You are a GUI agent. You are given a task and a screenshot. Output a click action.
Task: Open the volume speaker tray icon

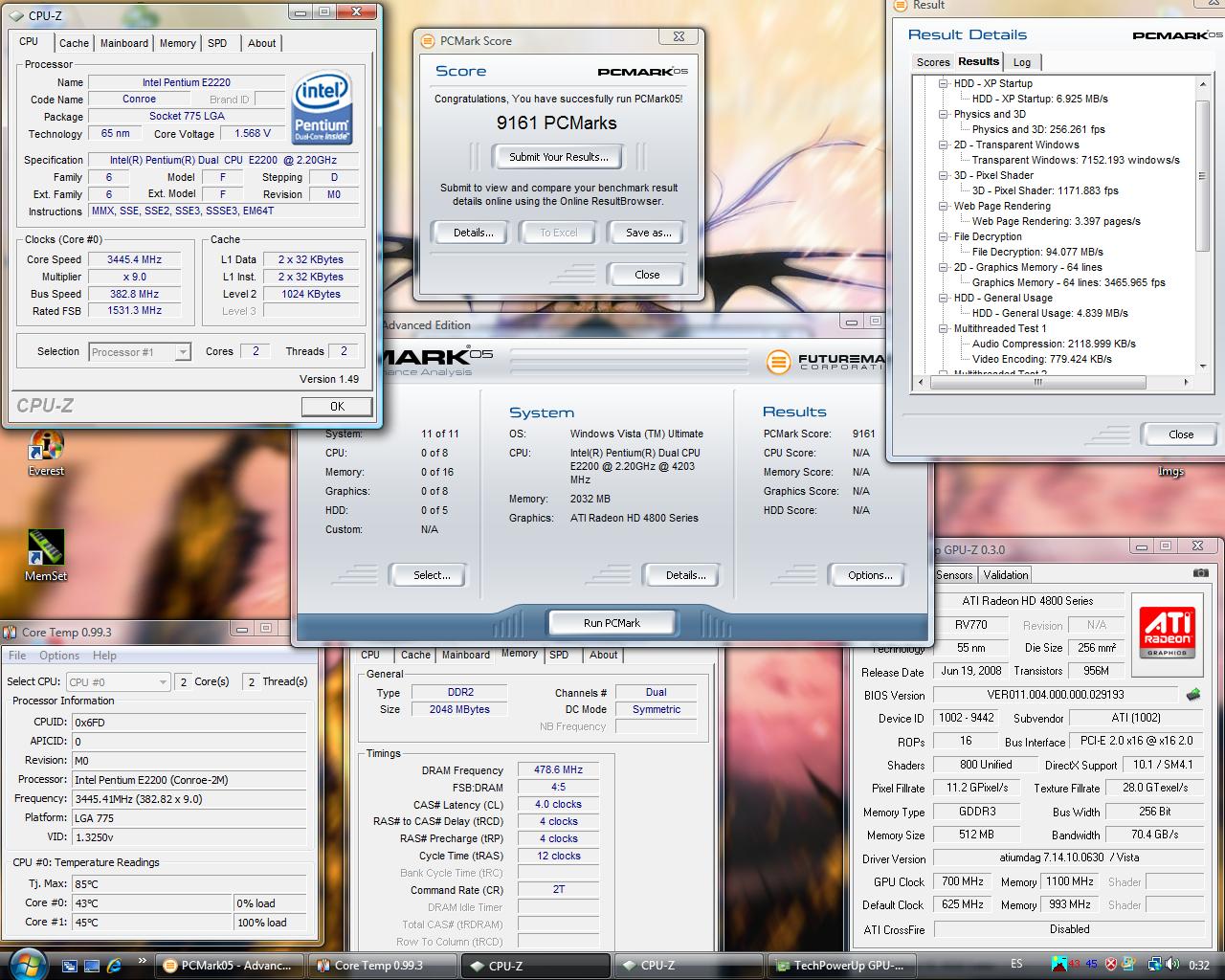[1172, 965]
